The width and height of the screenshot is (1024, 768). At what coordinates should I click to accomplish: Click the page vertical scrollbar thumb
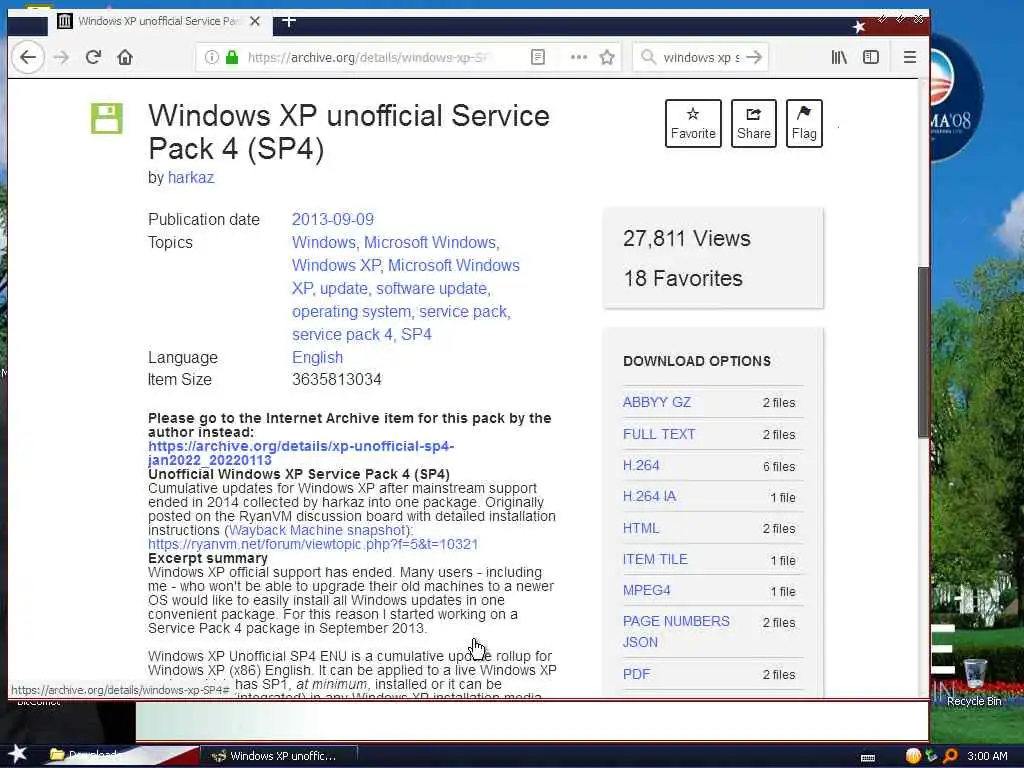pyautogui.click(x=923, y=351)
